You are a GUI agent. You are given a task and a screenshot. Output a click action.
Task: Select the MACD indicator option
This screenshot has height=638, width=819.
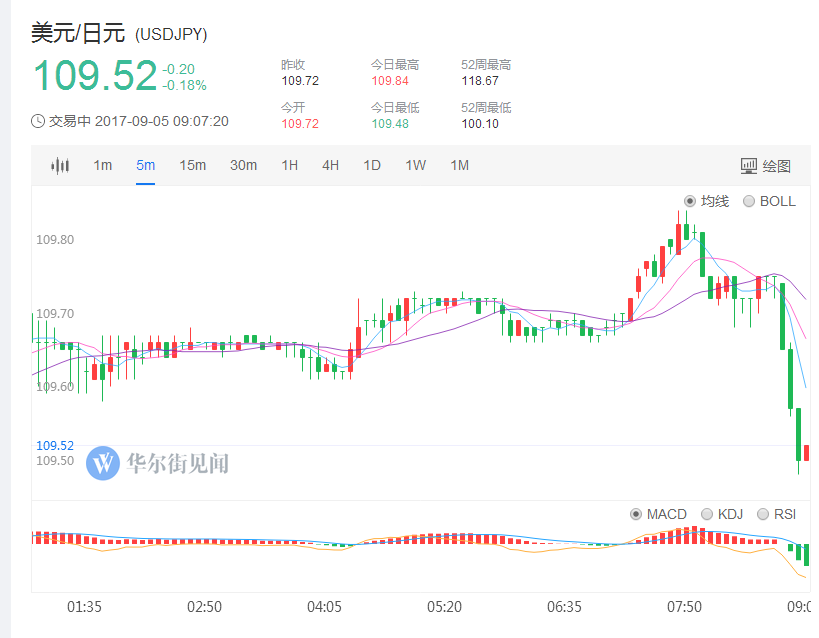click(x=636, y=514)
